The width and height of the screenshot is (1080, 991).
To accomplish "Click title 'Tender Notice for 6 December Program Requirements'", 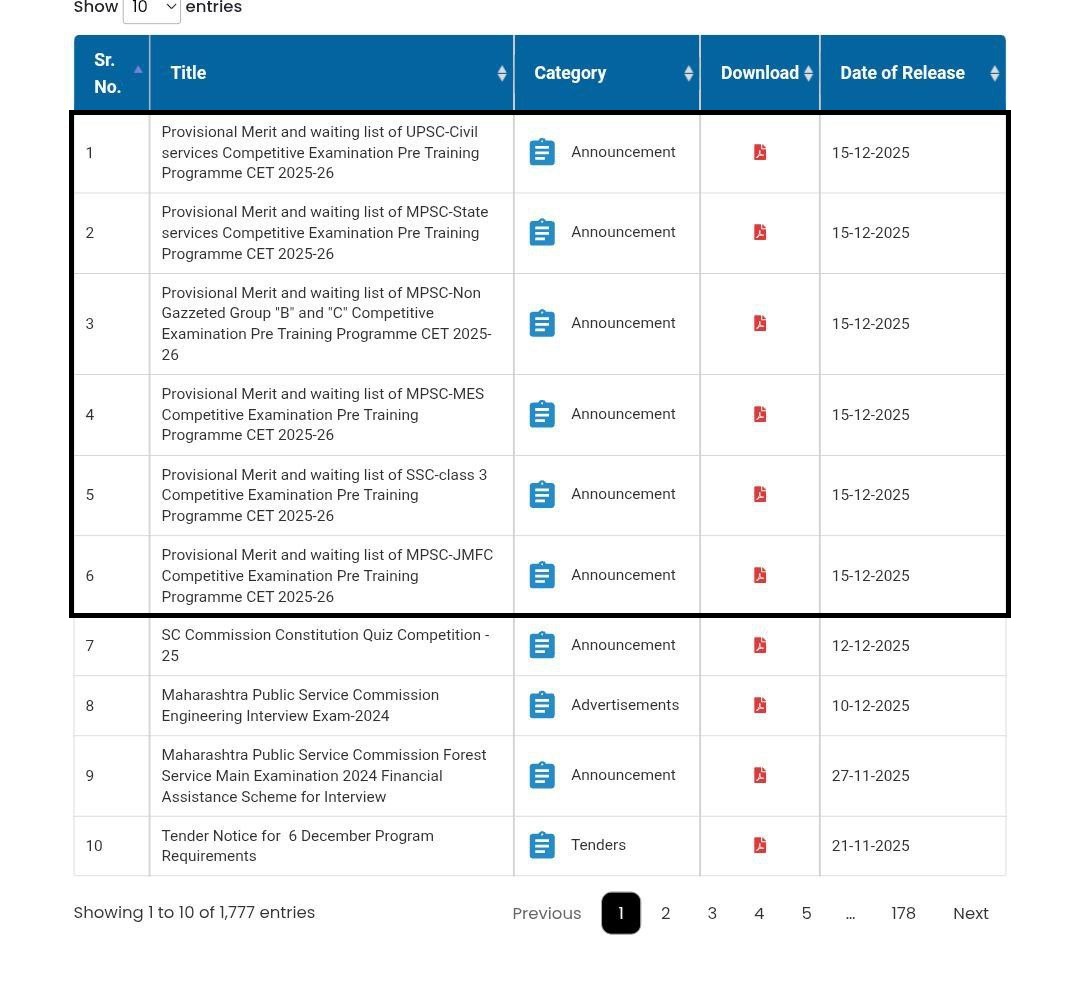I will [x=298, y=846].
